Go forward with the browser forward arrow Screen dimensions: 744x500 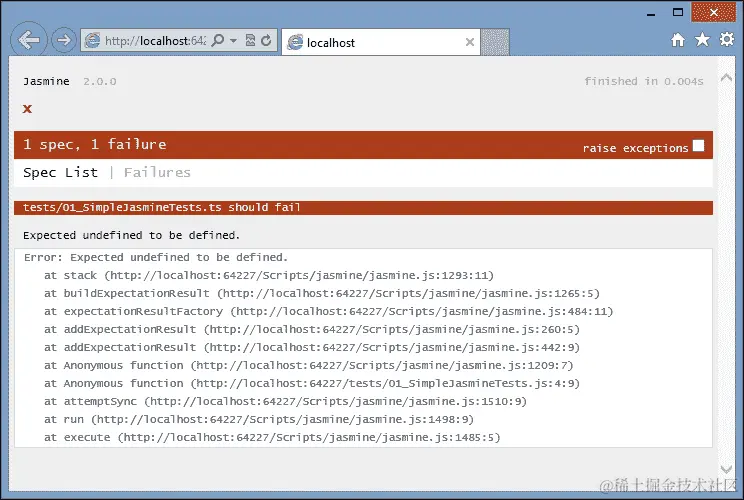(x=64, y=40)
